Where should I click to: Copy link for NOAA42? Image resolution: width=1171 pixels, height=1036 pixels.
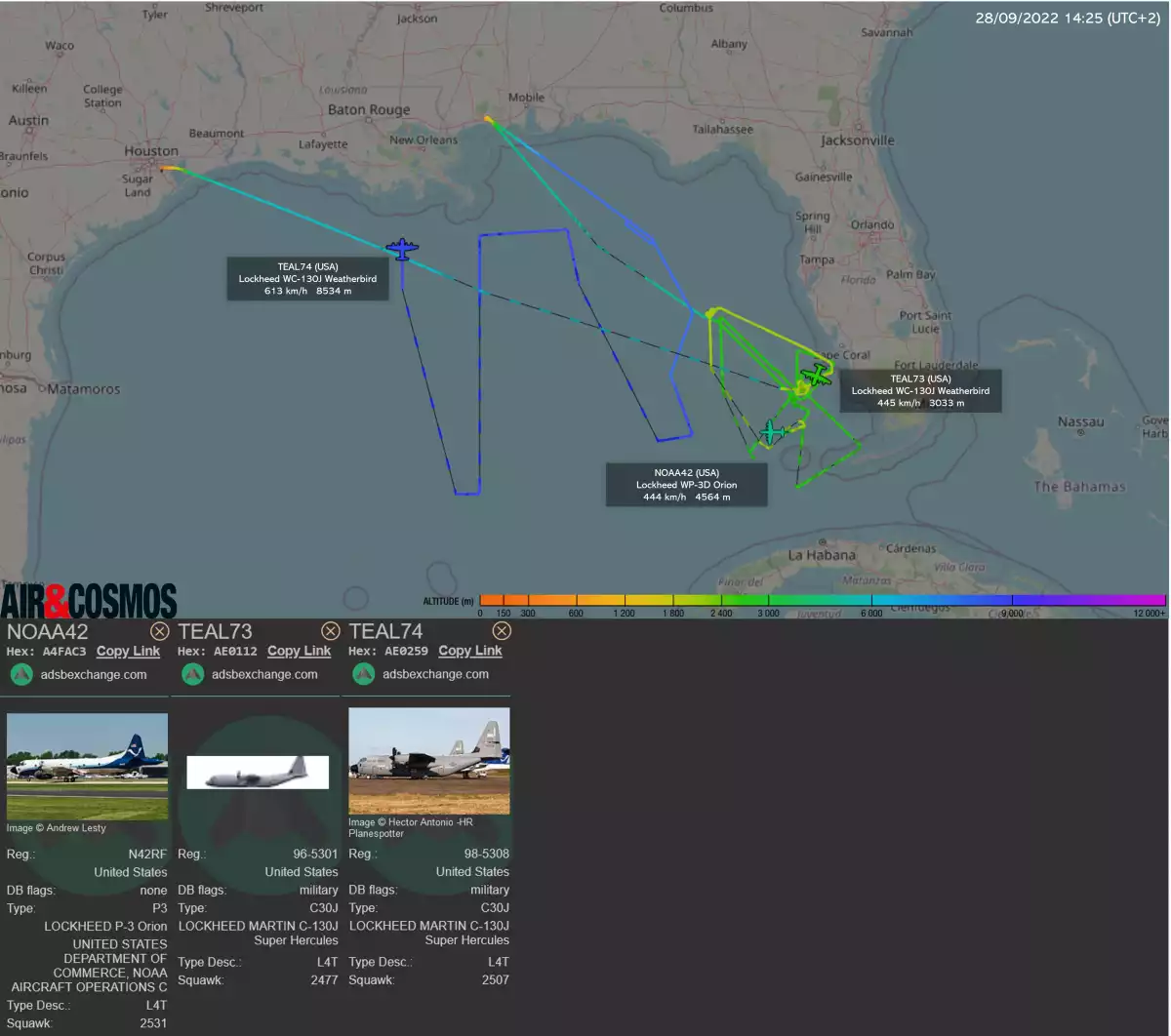128,651
